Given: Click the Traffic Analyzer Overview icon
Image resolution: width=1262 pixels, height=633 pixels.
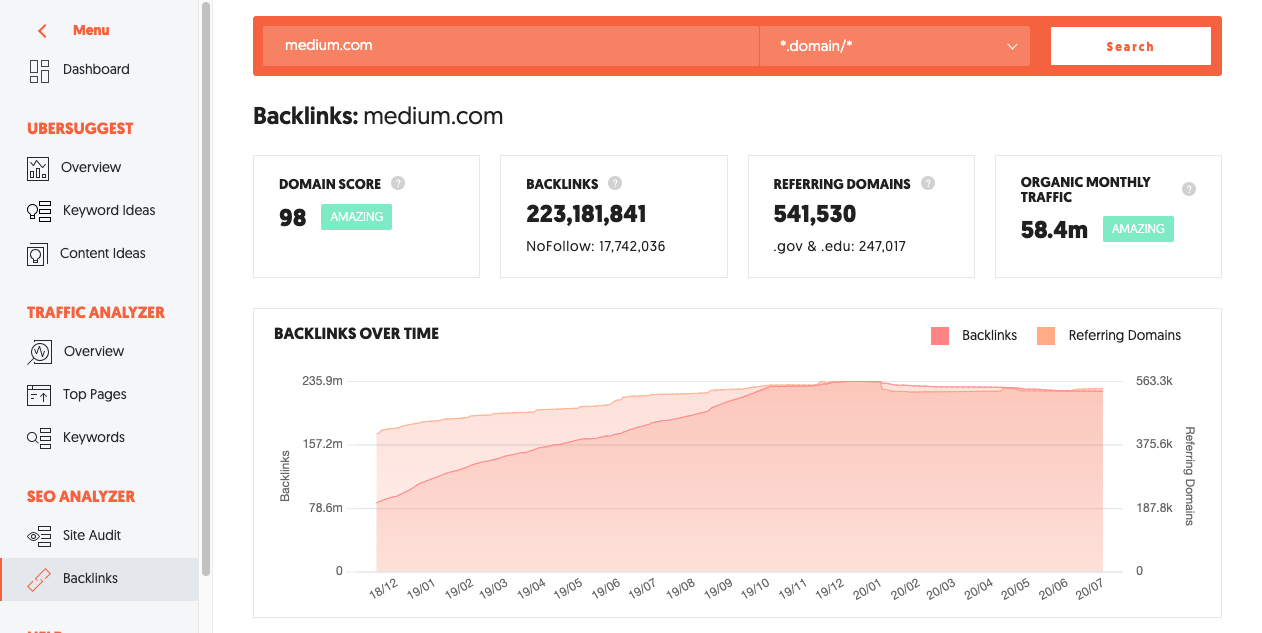Looking at the screenshot, I should (39, 352).
